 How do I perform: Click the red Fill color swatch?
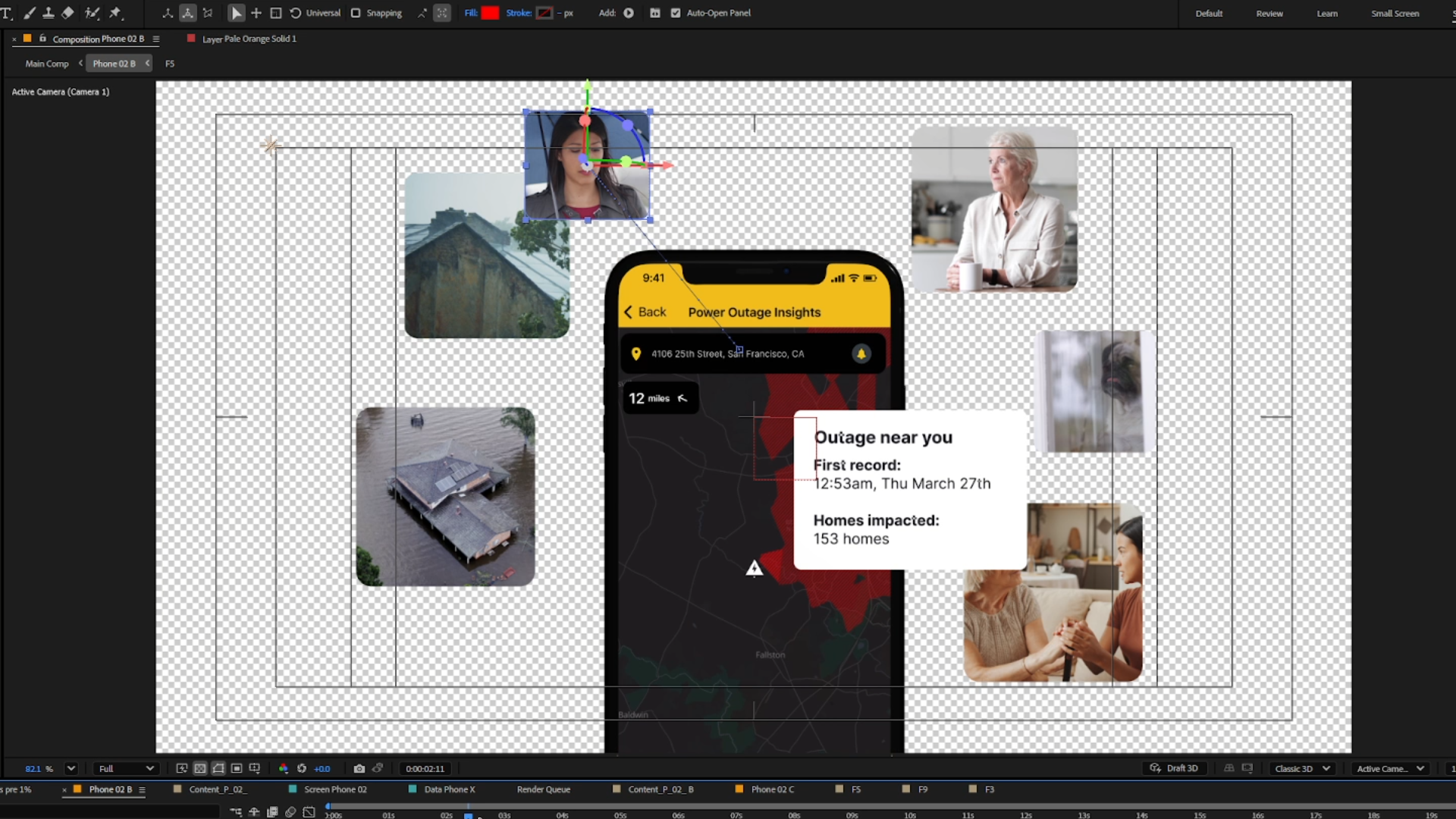[x=490, y=13]
